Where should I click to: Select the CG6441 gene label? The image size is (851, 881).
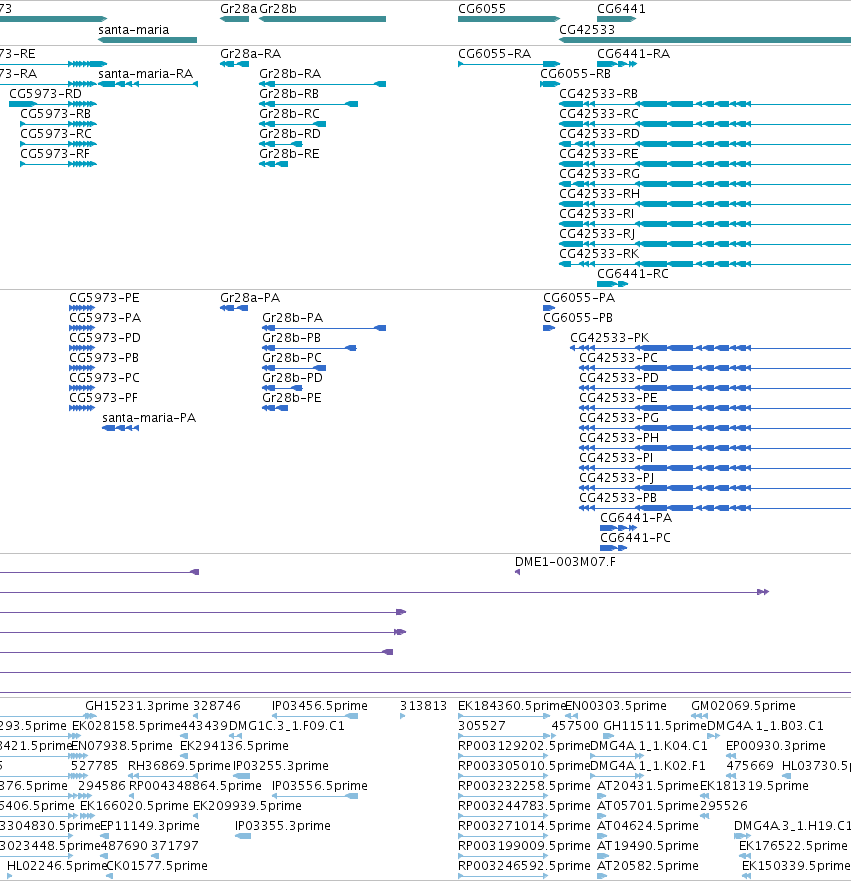coord(621,9)
